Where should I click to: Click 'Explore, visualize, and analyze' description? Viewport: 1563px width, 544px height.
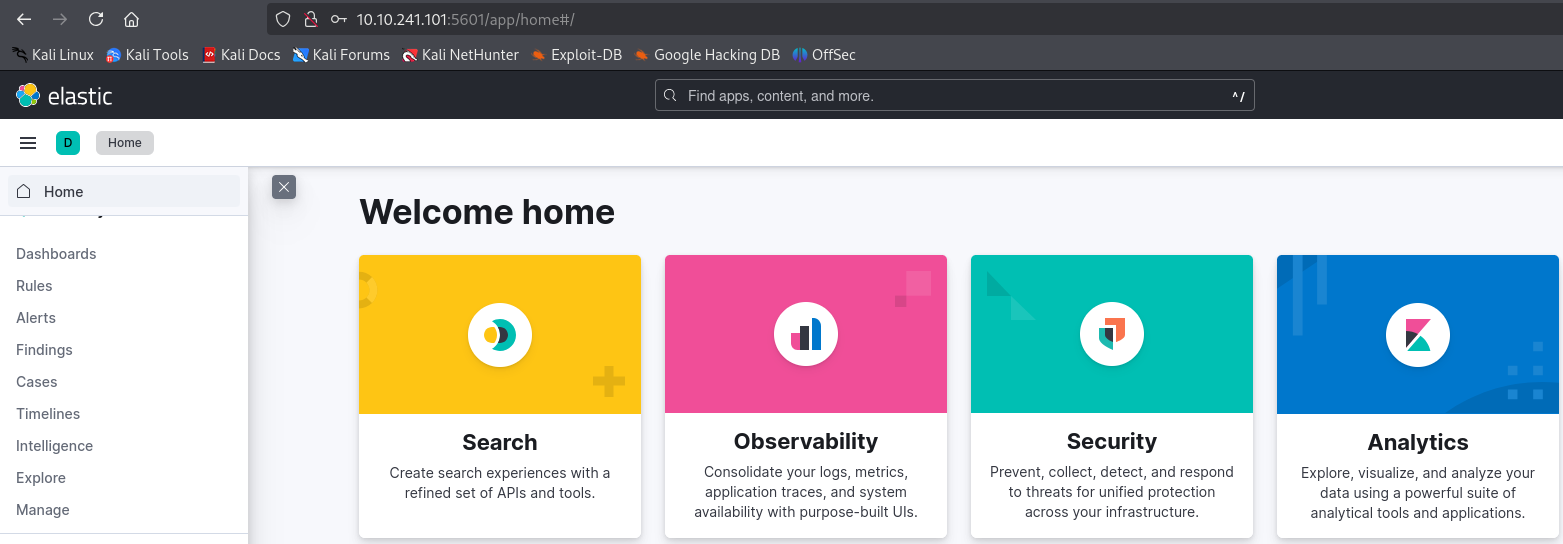1418,493
